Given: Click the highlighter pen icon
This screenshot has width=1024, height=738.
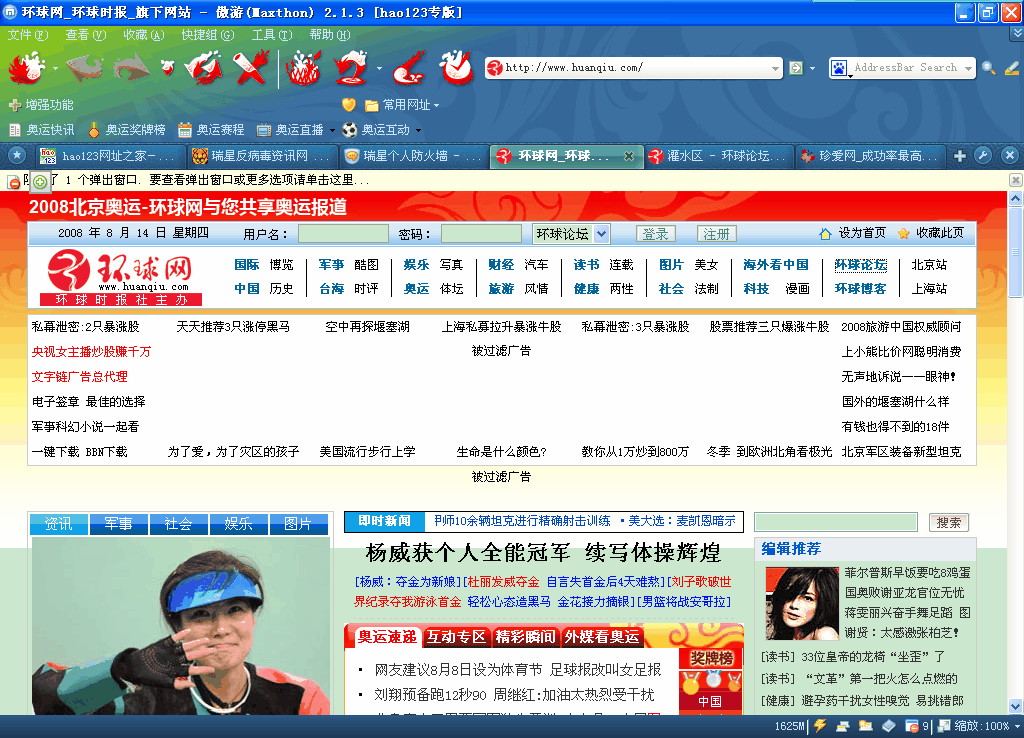Looking at the screenshot, I should 1012,67.
